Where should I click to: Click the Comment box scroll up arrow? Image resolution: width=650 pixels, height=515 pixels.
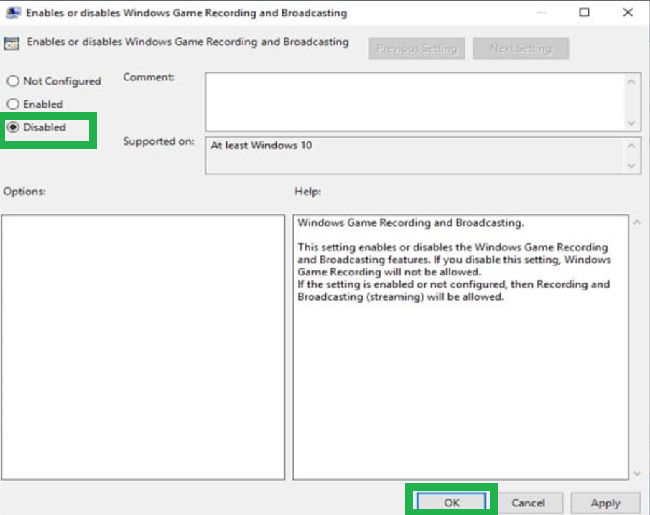pyautogui.click(x=631, y=82)
